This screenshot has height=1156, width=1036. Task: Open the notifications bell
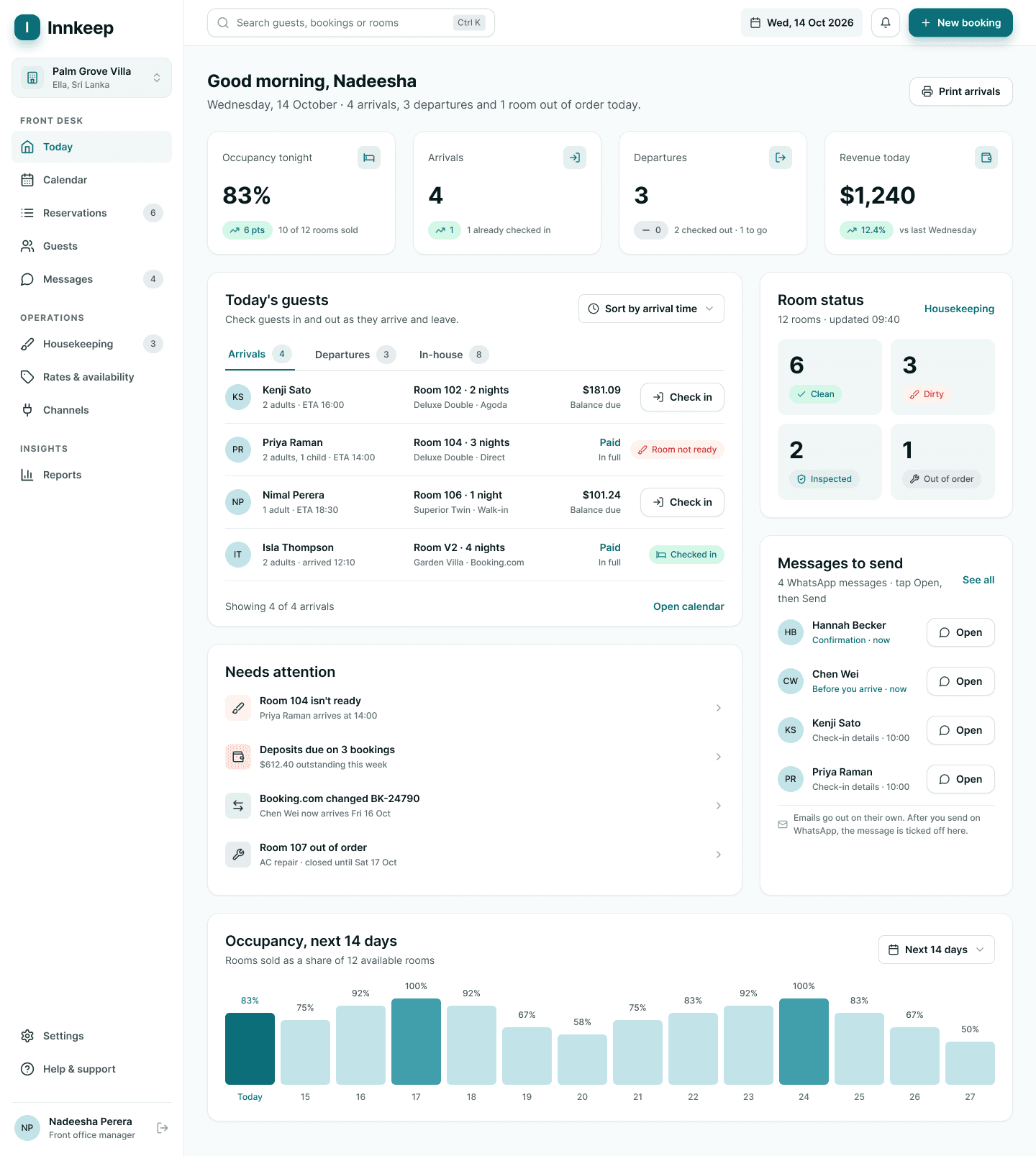pos(886,23)
